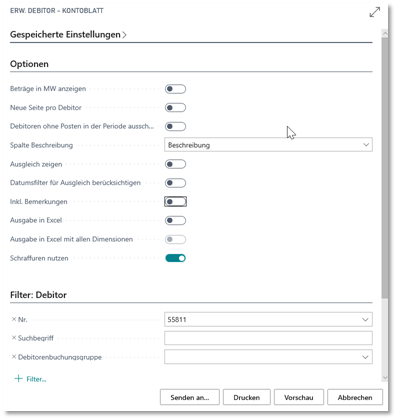Click the Nr. field containing 55811
Screen dimensions: 397x420
(x=268, y=319)
